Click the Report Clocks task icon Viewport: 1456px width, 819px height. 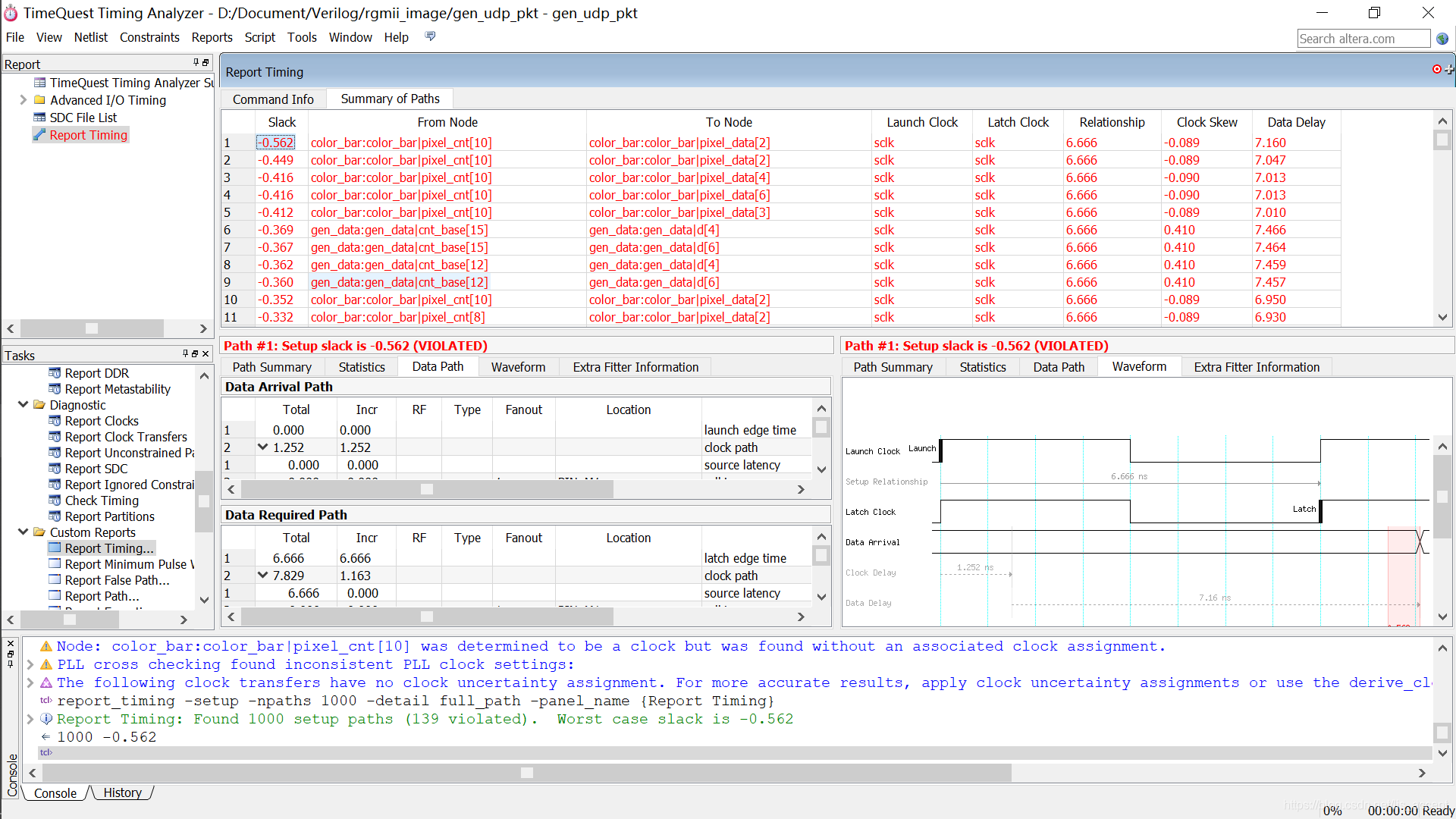click(55, 421)
